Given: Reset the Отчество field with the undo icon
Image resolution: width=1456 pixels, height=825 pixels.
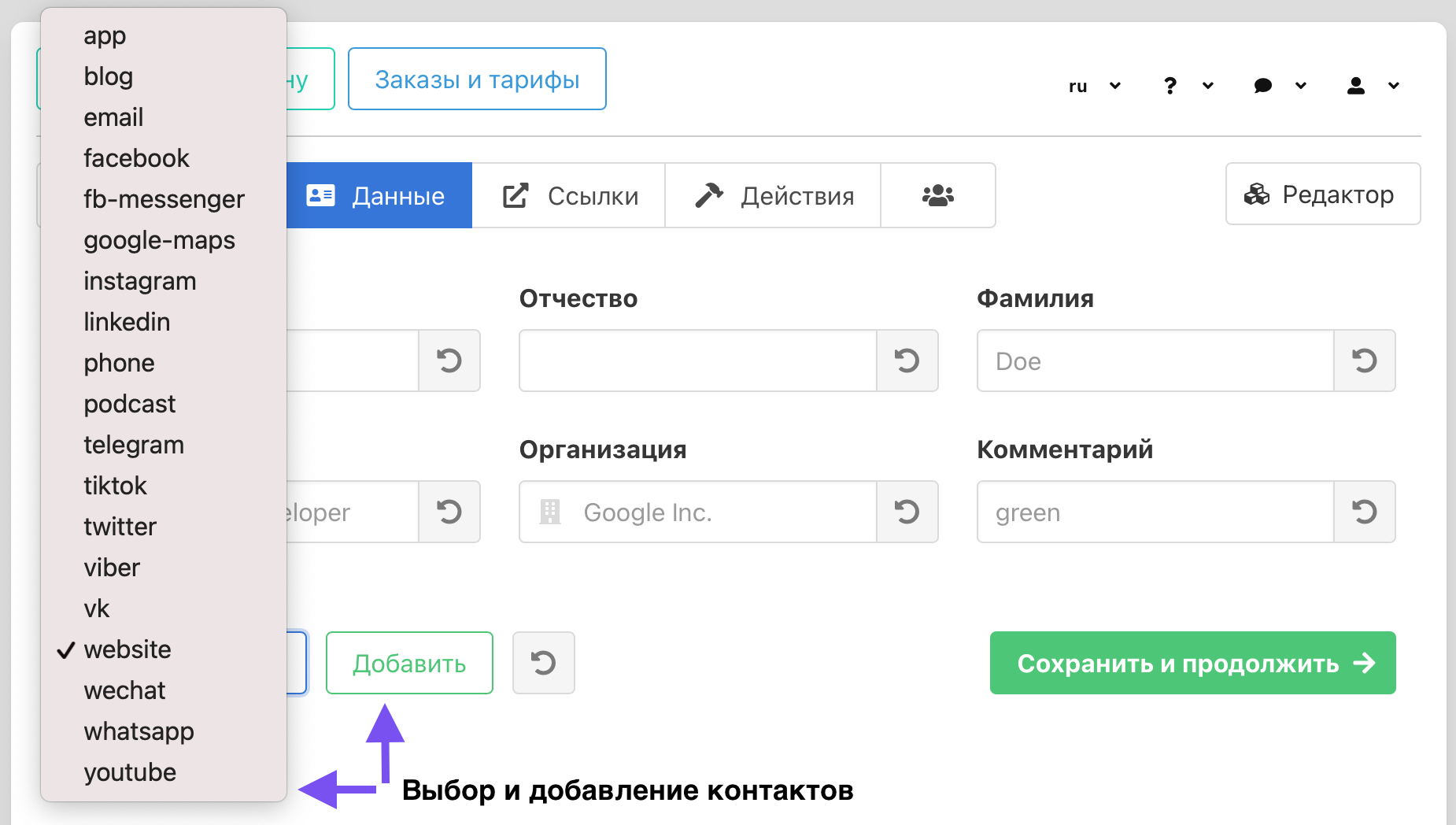Looking at the screenshot, I should tap(907, 361).
